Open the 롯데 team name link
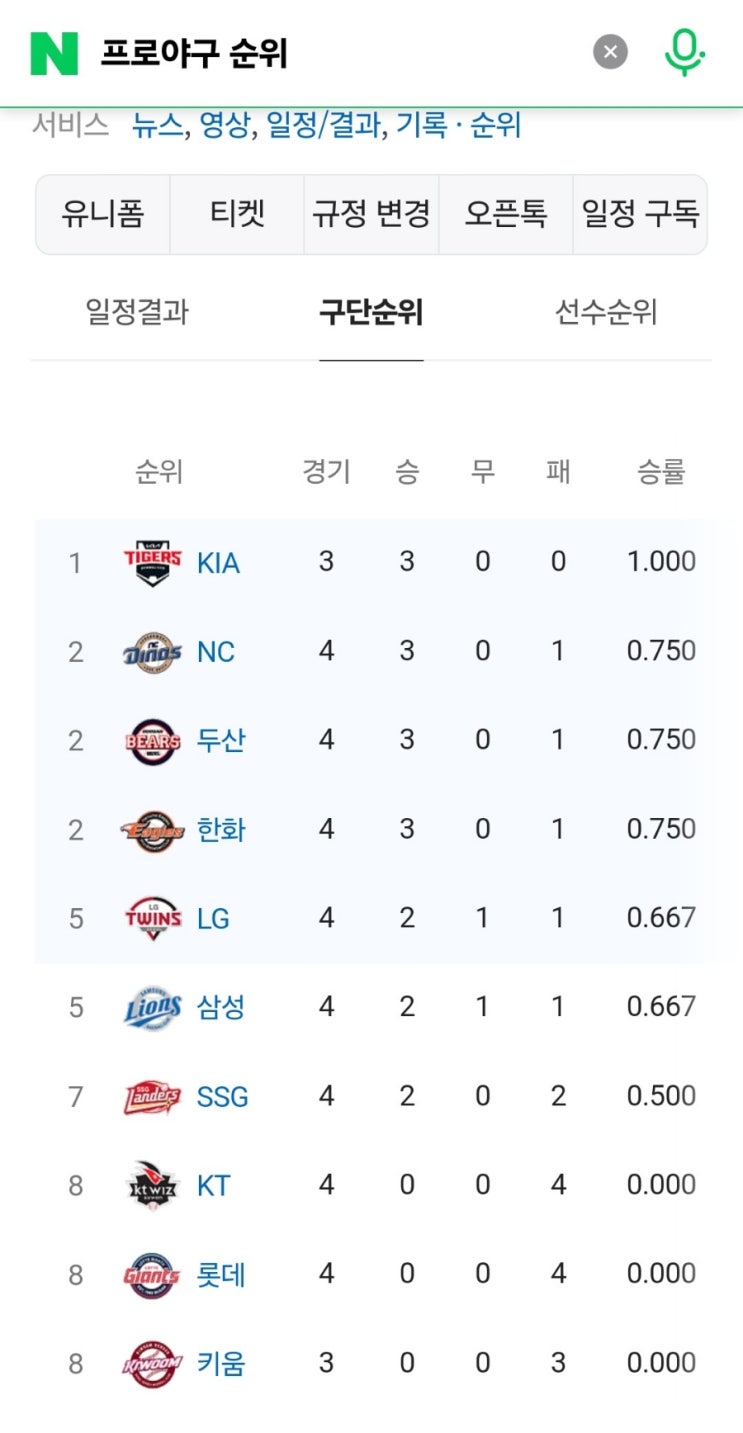The image size is (743, 1433). (x=221, y=1275)
